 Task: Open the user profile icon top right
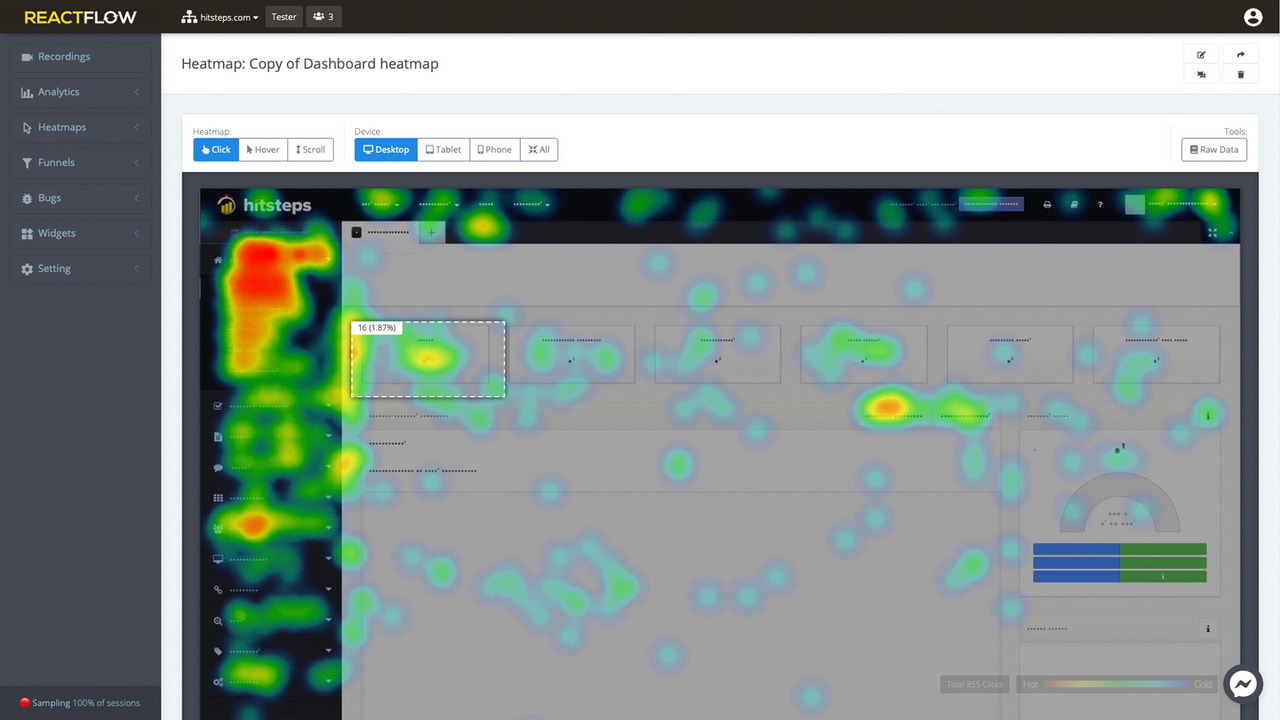(x=1252, y=17)
